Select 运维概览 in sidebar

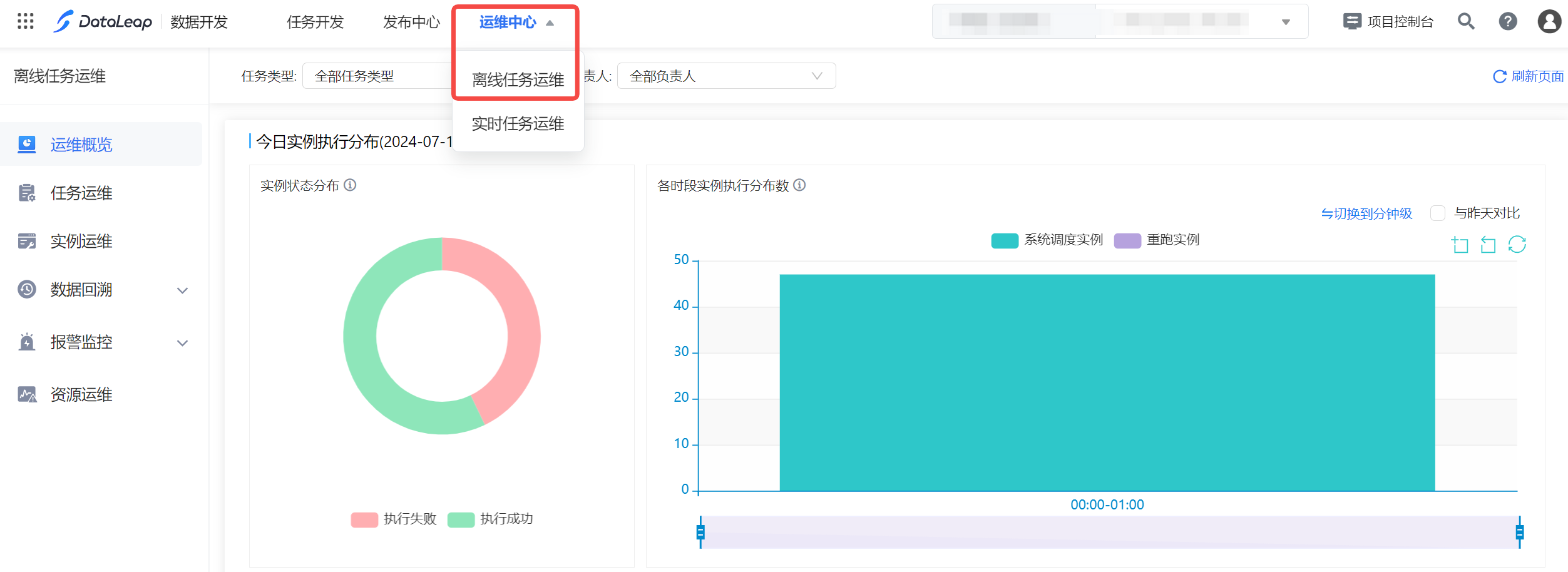pos(101,145)
